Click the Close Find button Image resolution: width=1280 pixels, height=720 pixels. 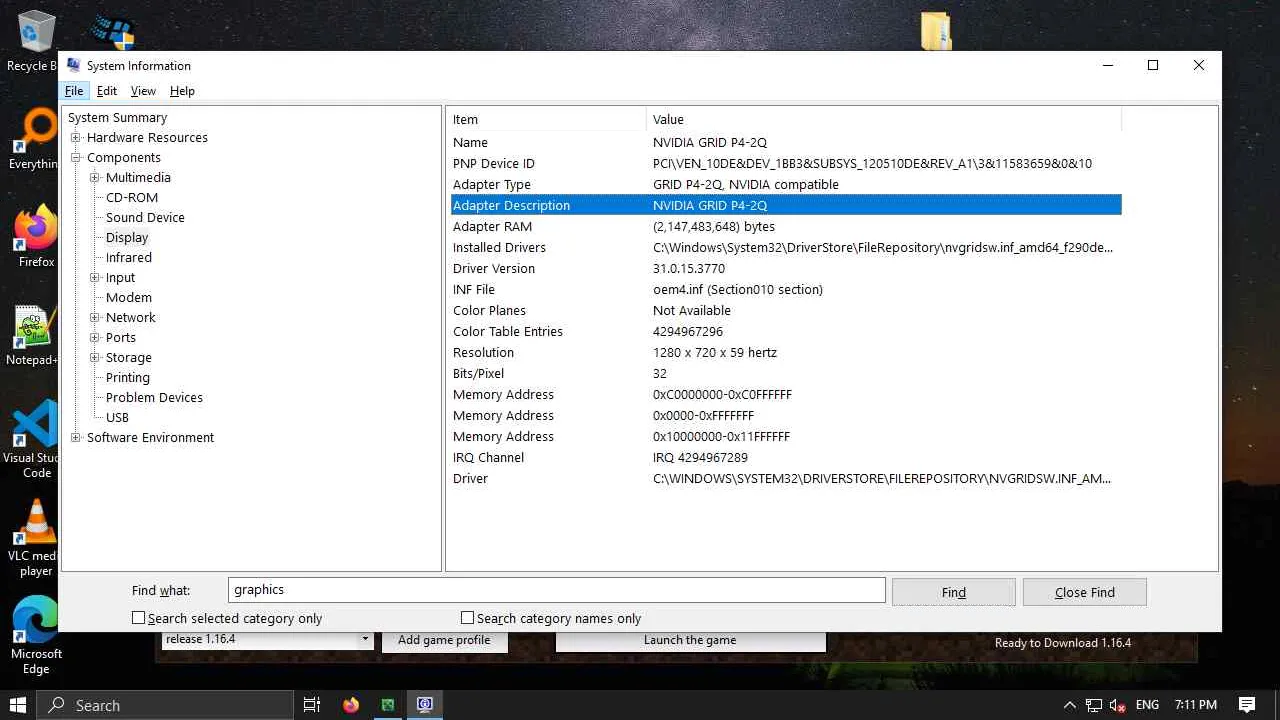coord(1085,592)
